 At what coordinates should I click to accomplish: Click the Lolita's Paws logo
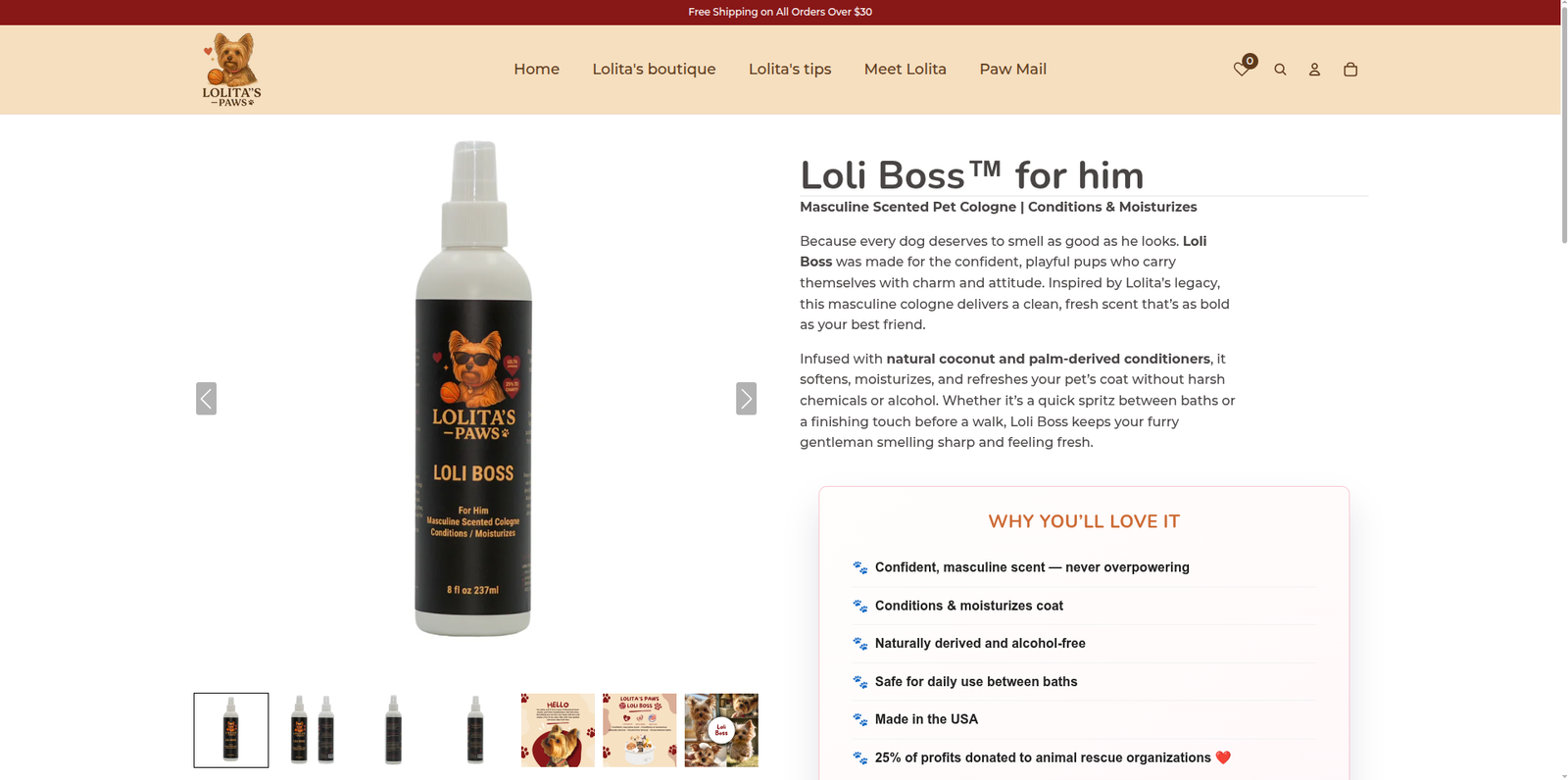231,70
